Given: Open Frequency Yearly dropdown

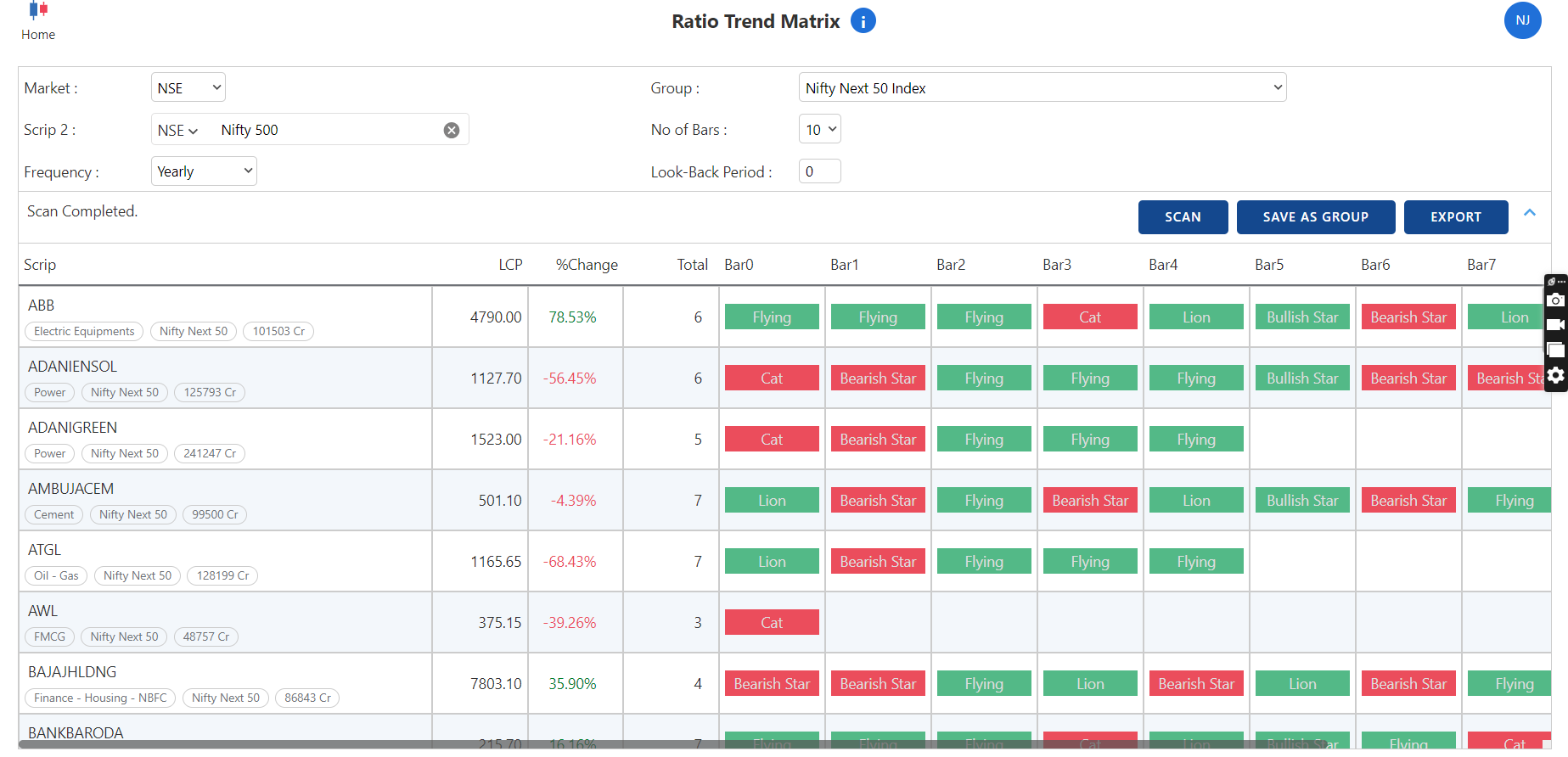Looking at the screenshot, I should click(204, 171).
